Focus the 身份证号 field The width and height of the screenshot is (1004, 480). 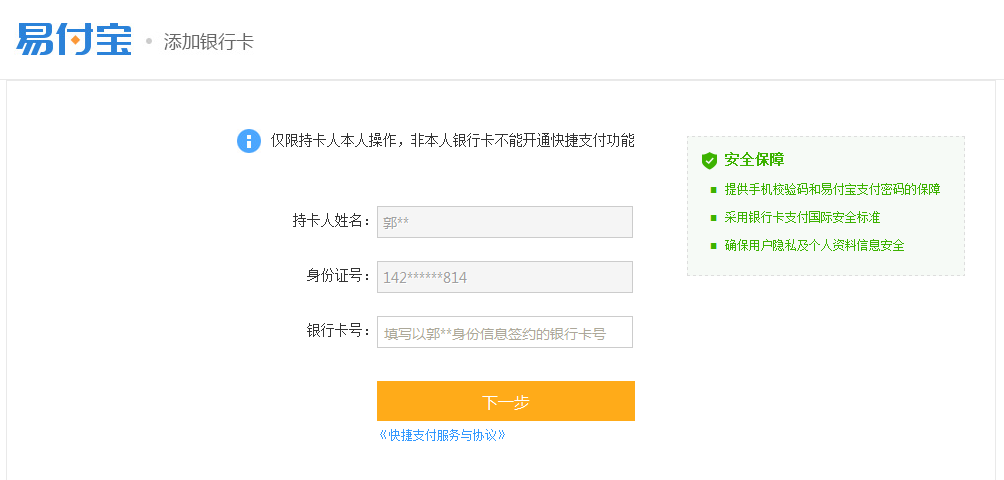tap(505, 277)
